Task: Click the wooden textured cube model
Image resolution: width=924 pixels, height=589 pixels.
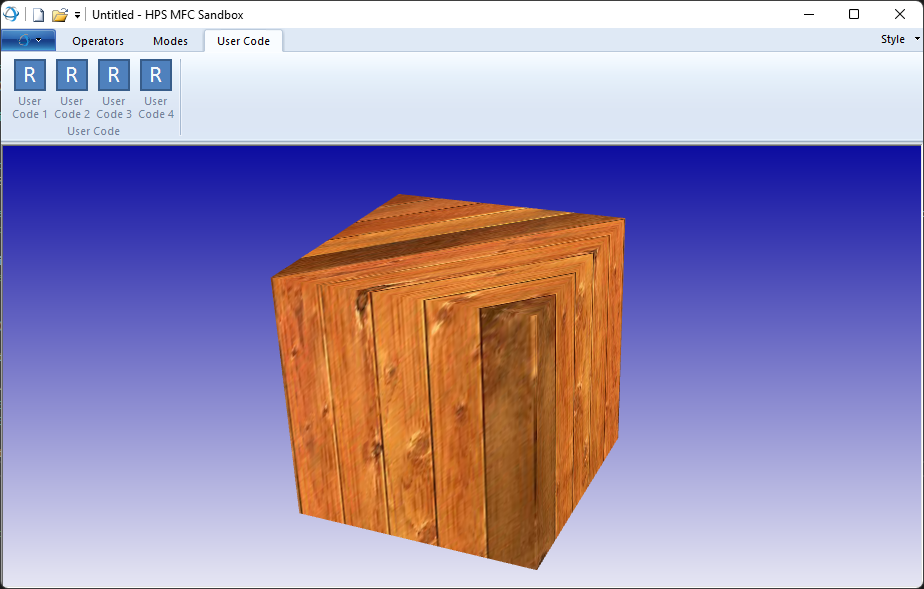Action: (x=450, y=380)
